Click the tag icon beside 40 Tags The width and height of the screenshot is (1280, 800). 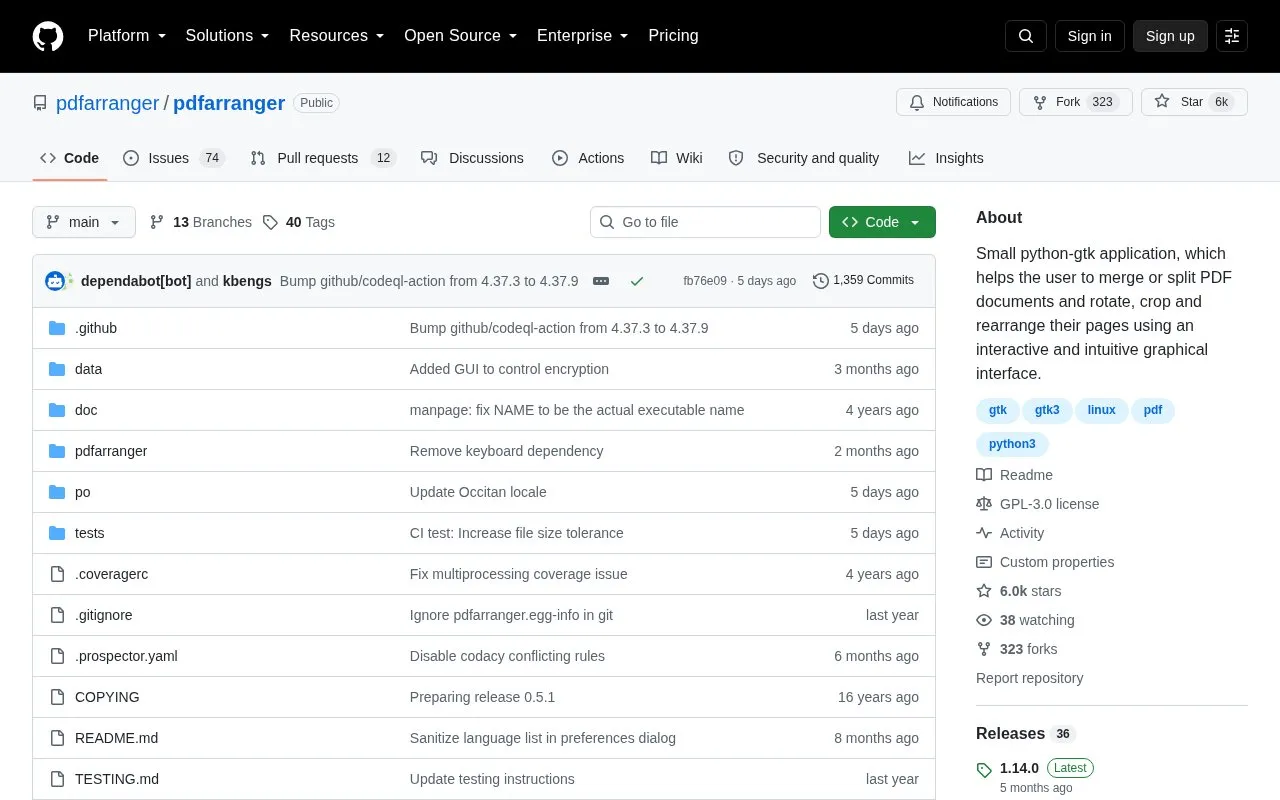coord(270,222)
